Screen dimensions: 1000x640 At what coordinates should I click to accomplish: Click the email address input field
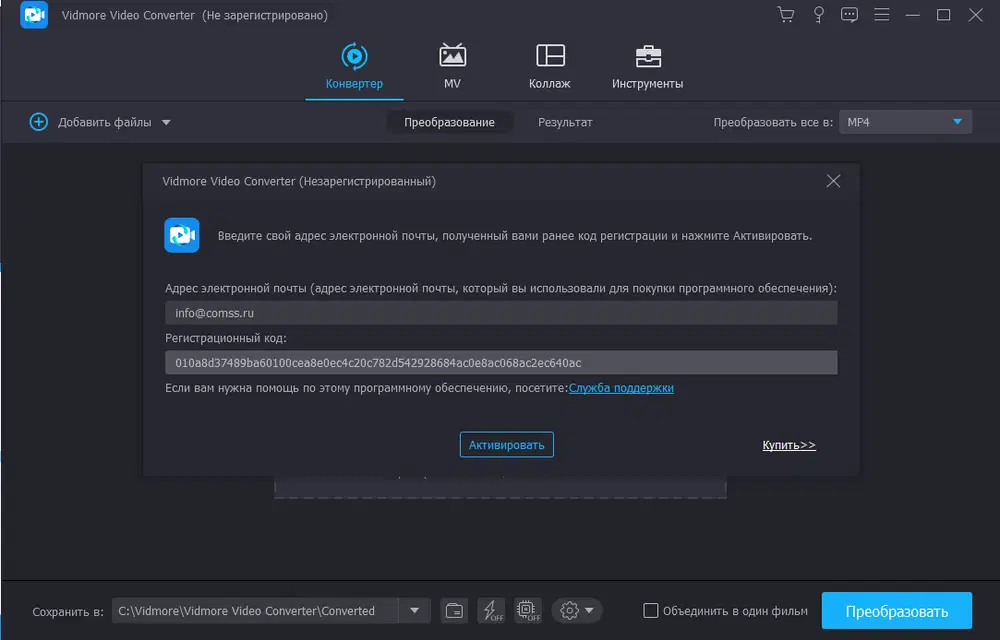coord(501,313)
